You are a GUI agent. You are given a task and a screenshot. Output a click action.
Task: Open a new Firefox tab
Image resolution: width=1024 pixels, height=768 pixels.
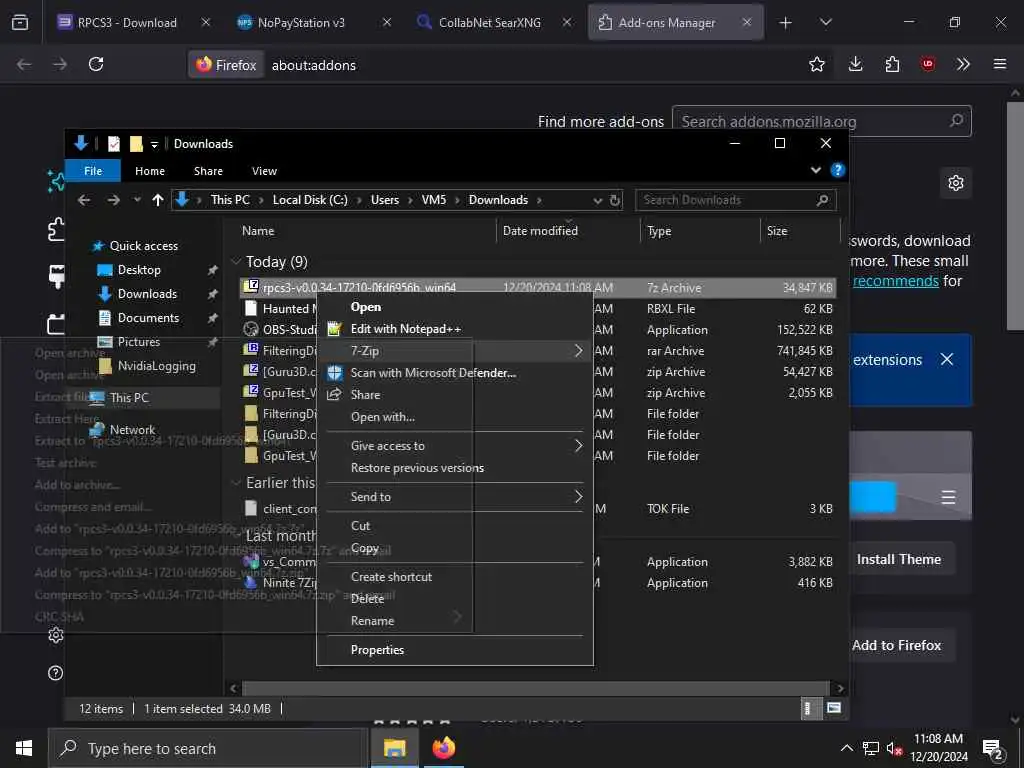coord(785,23)
